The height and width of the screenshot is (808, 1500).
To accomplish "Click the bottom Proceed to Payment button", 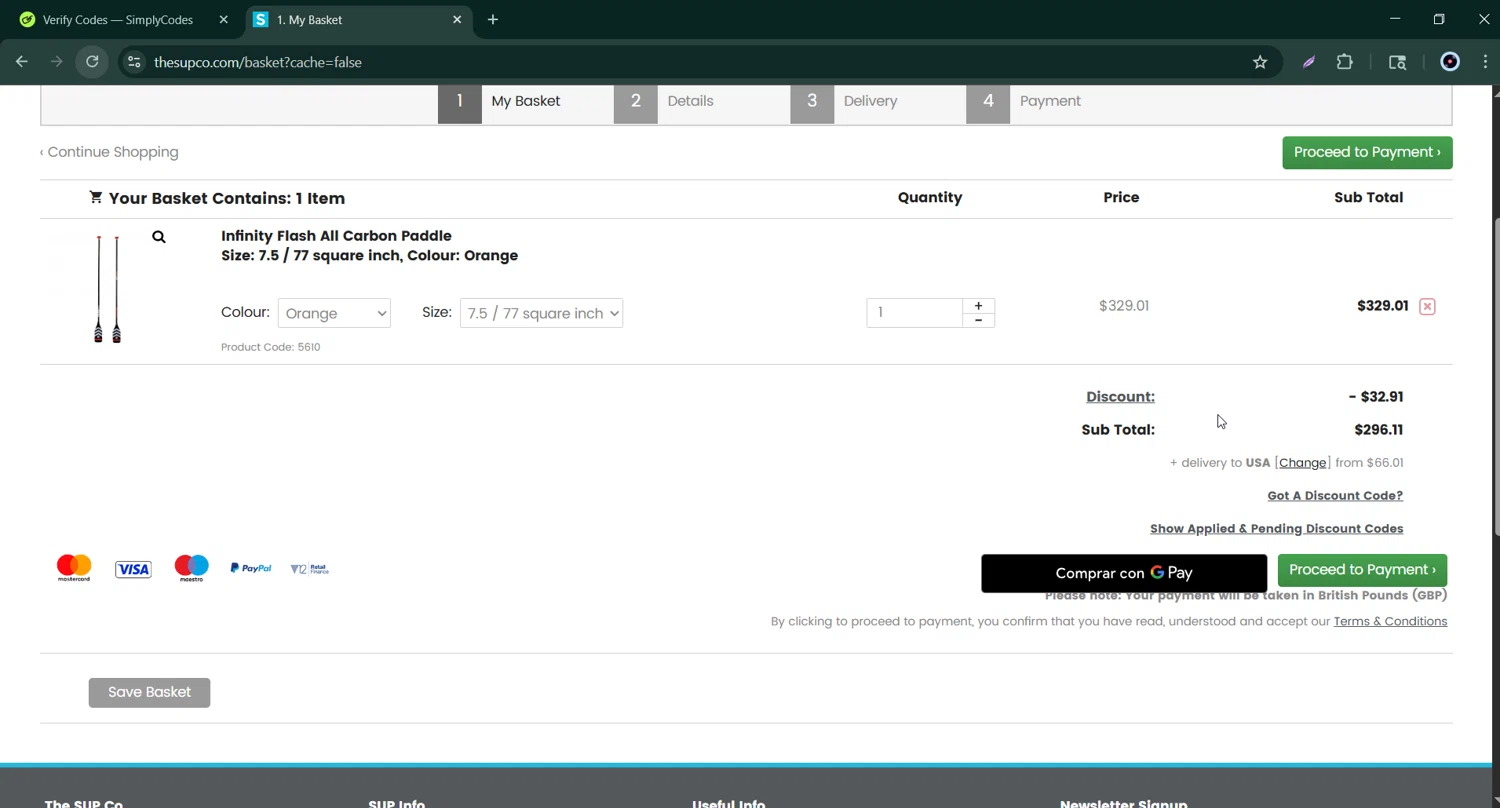I will click(1362, 570).
